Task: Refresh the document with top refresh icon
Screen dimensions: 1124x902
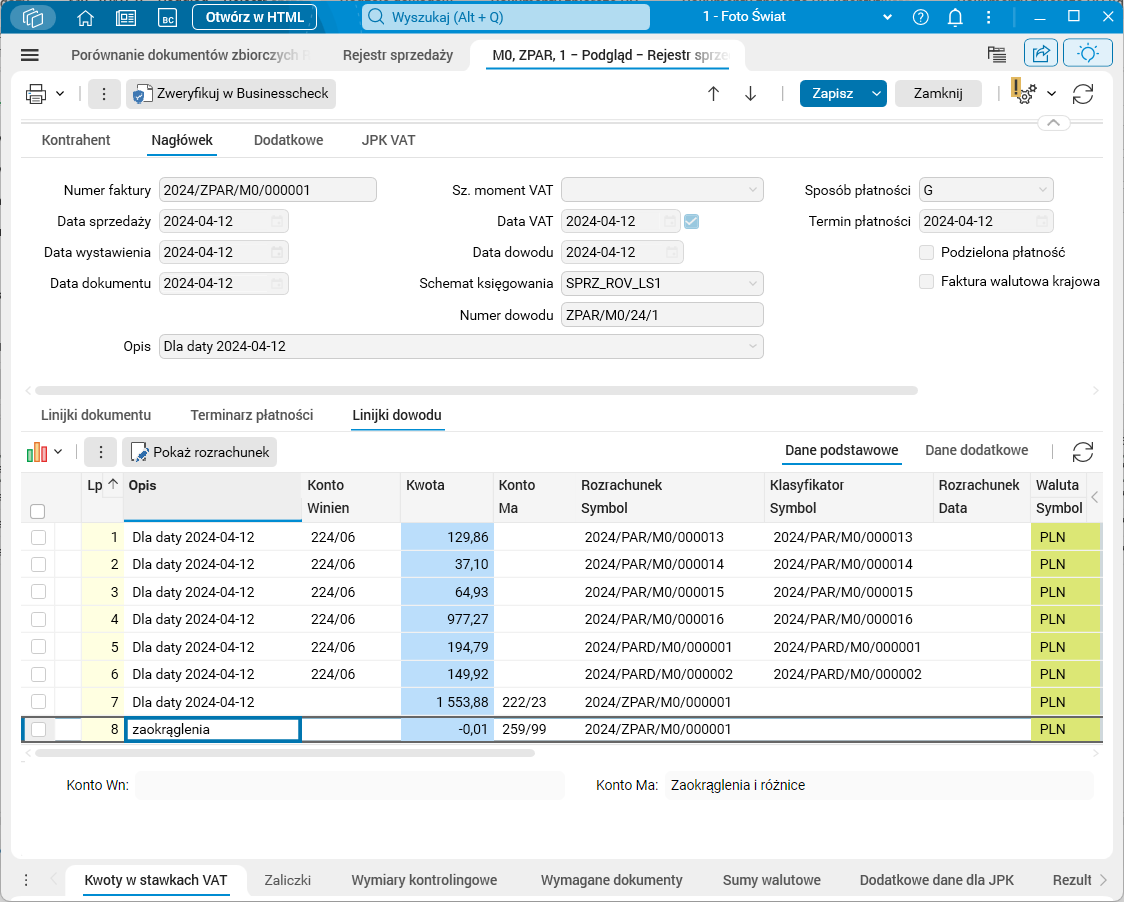Action: click(x=1082, y=94)
